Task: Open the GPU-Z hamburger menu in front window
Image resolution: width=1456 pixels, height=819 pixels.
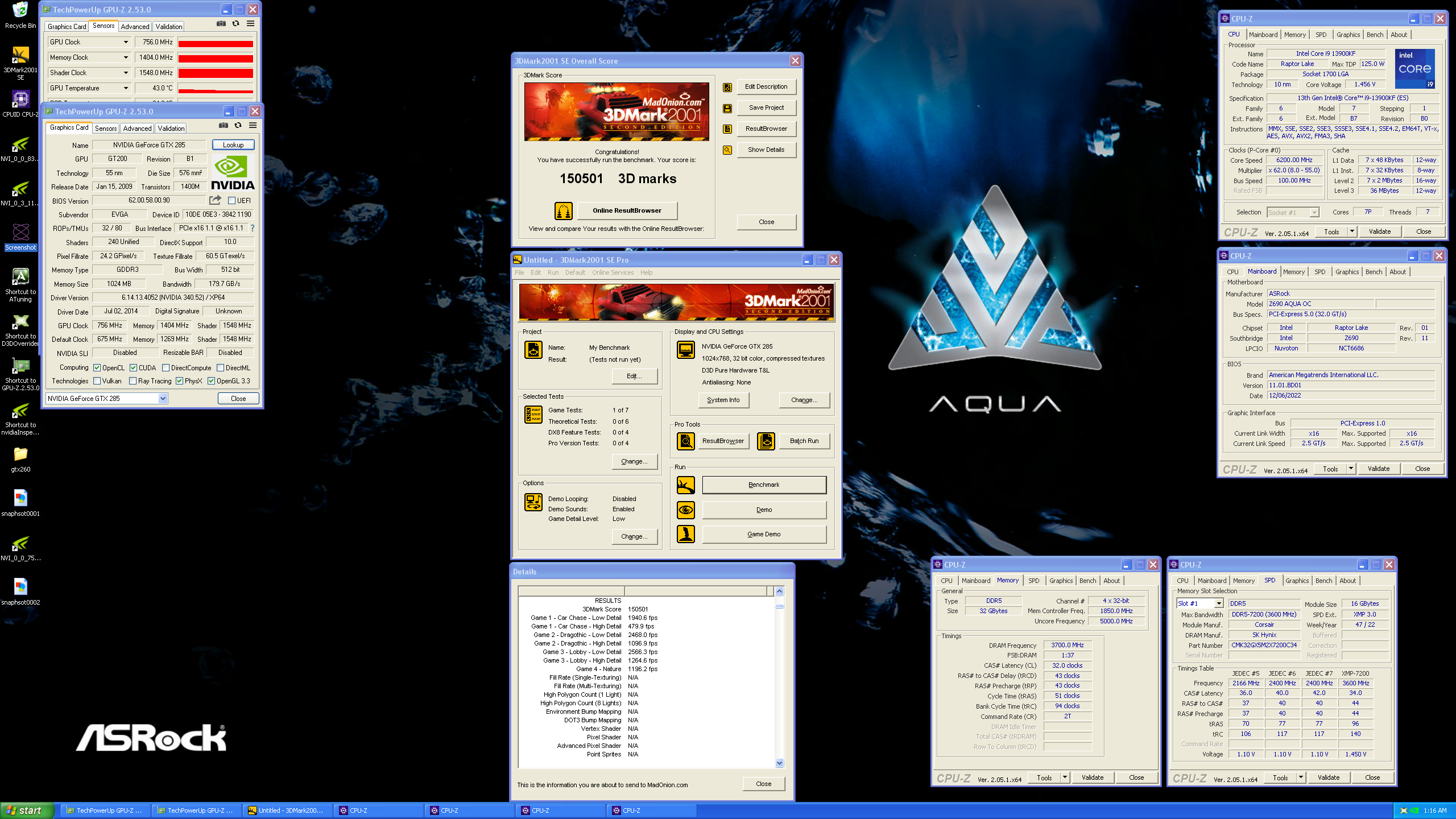Action: (x=253, y=125)
